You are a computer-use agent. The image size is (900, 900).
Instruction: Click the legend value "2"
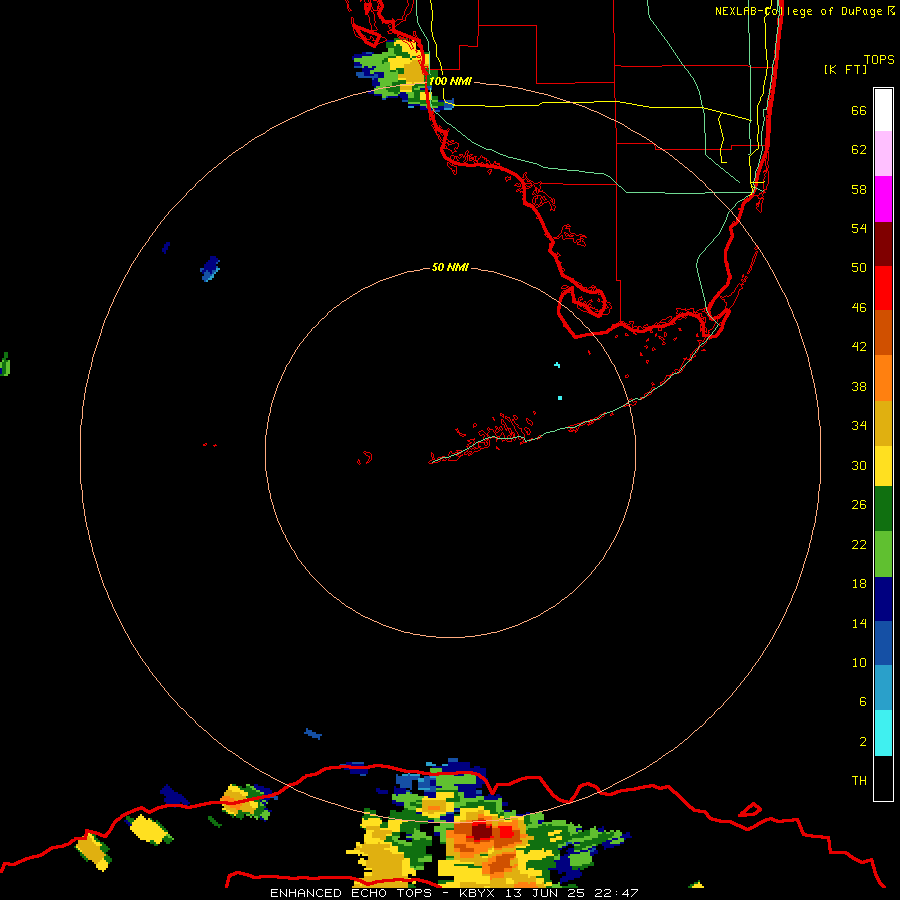[863, 741]
